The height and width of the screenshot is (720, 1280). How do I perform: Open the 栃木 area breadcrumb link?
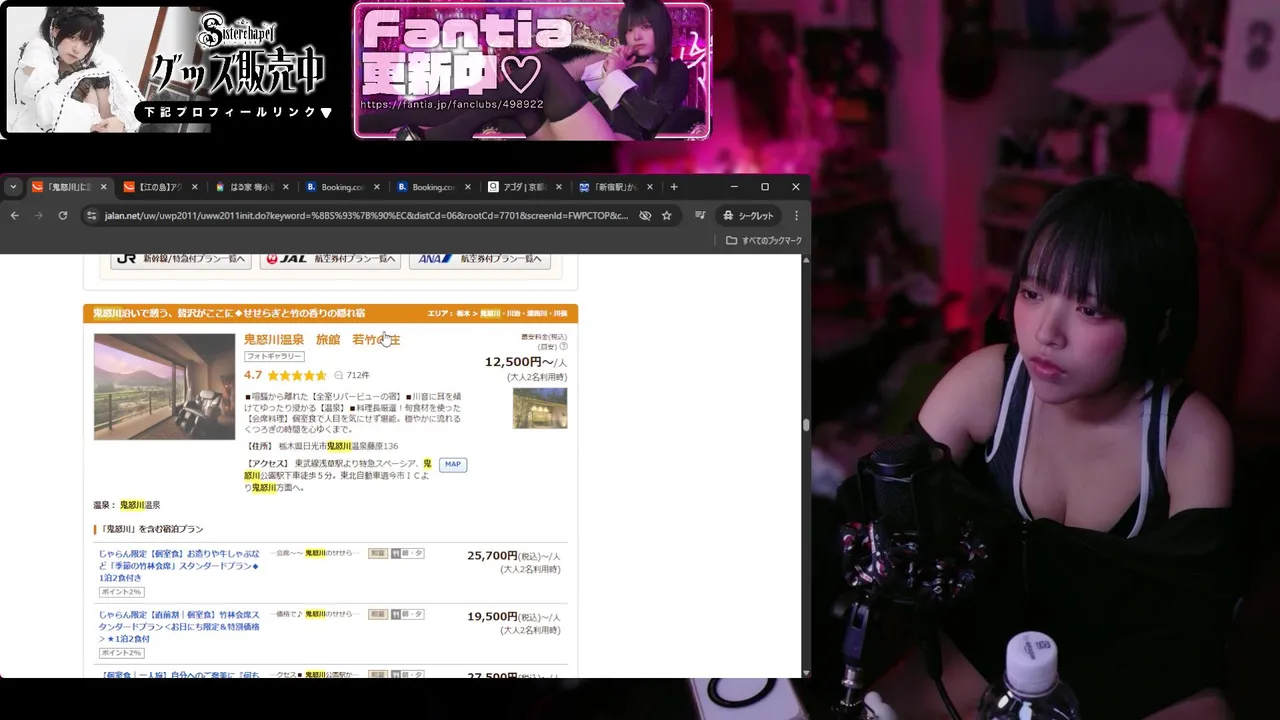pyautogui.click(x=464, y=314)
